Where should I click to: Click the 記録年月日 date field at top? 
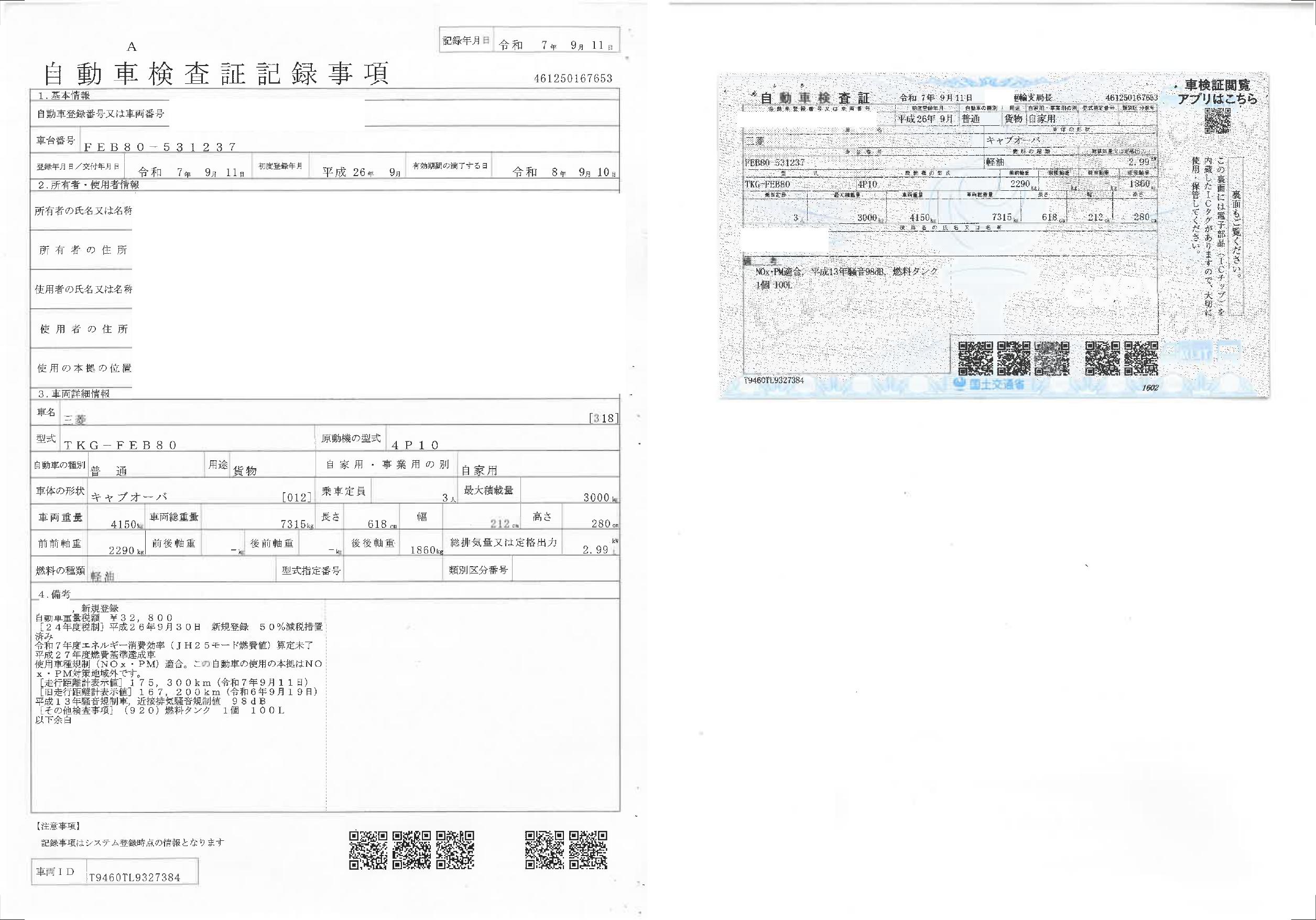[x=556, y=45]
